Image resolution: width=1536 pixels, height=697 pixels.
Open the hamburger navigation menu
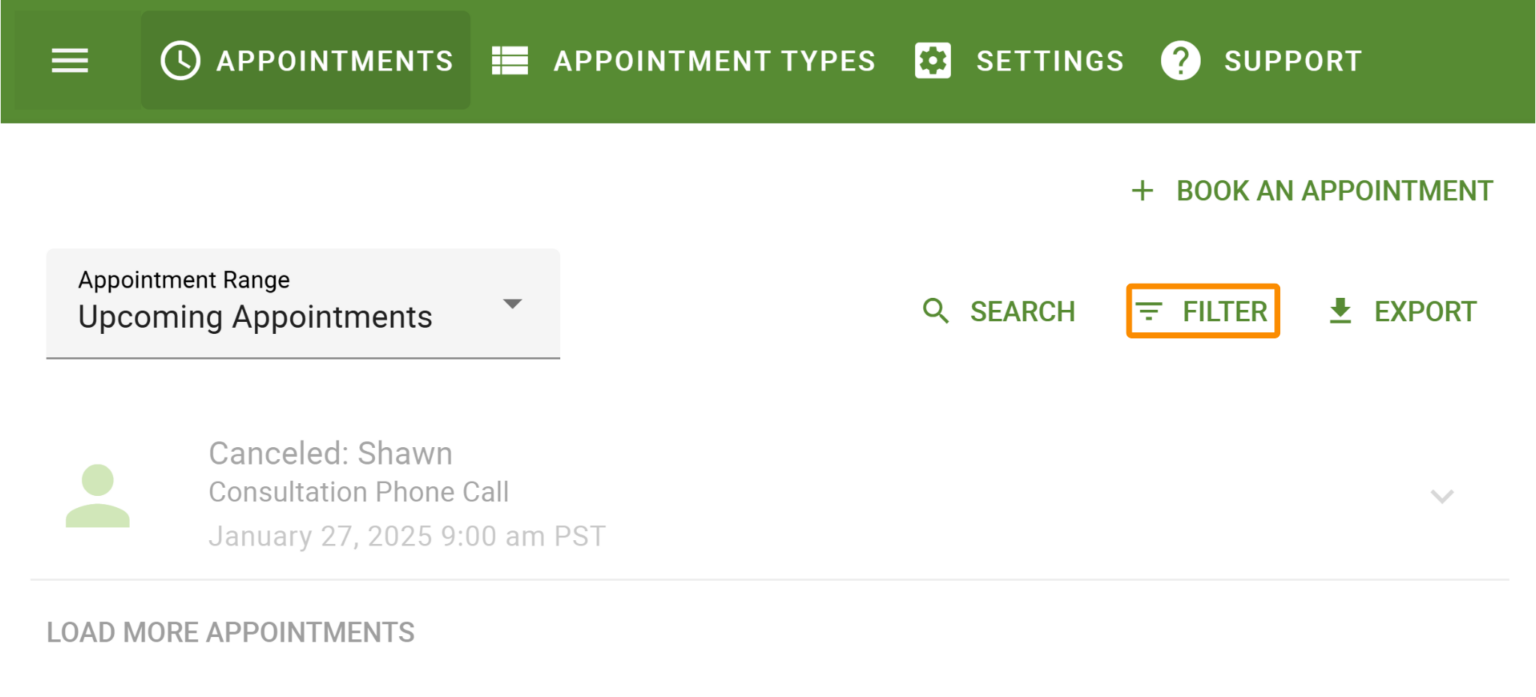click(x=69, y=60)
